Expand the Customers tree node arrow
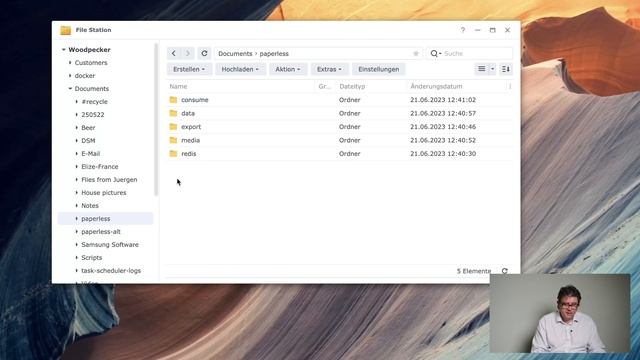Image resolution: width=640 pixels, height=360 pixels. point(70,63)
